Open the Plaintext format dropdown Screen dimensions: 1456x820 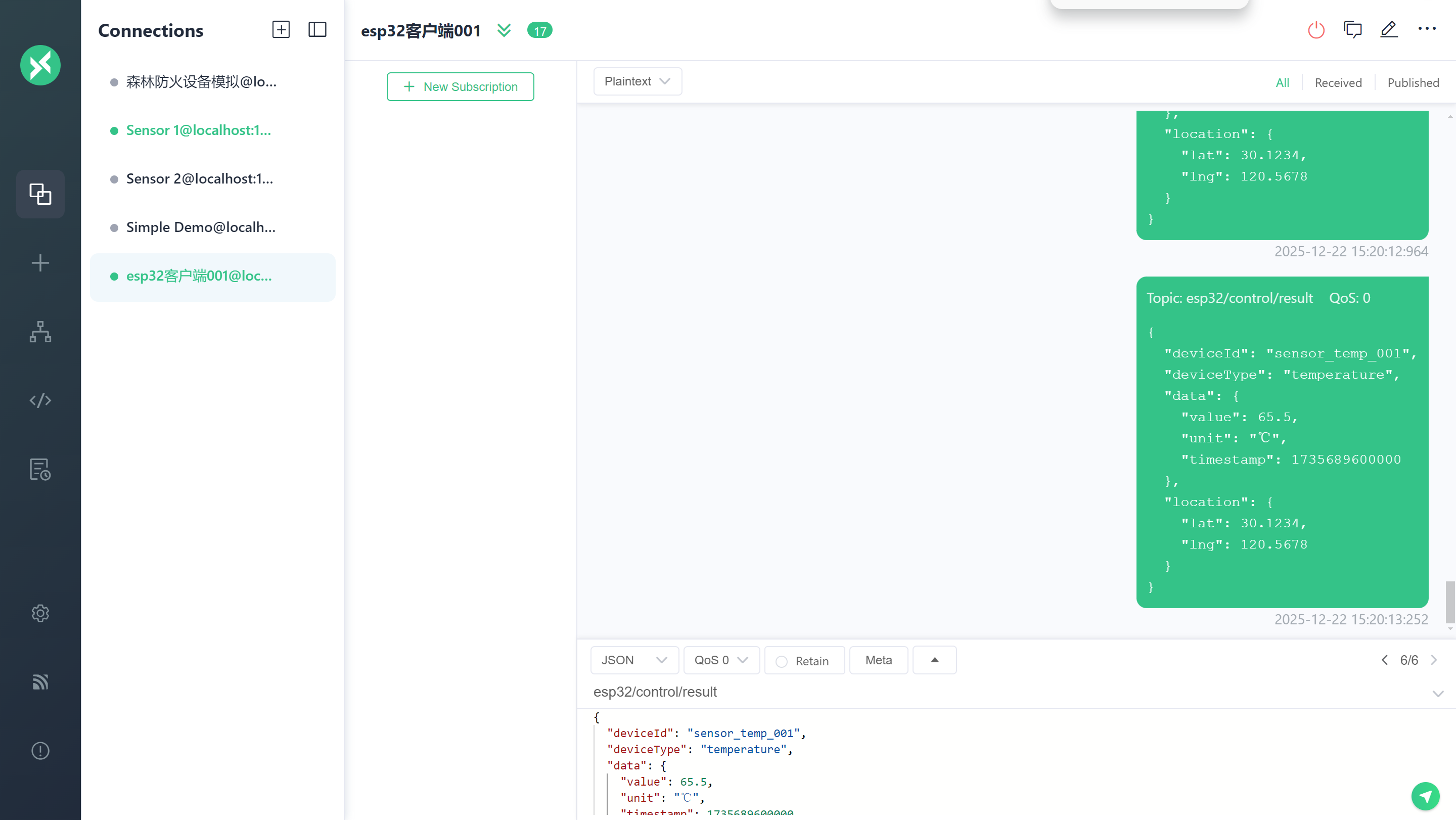637,81
